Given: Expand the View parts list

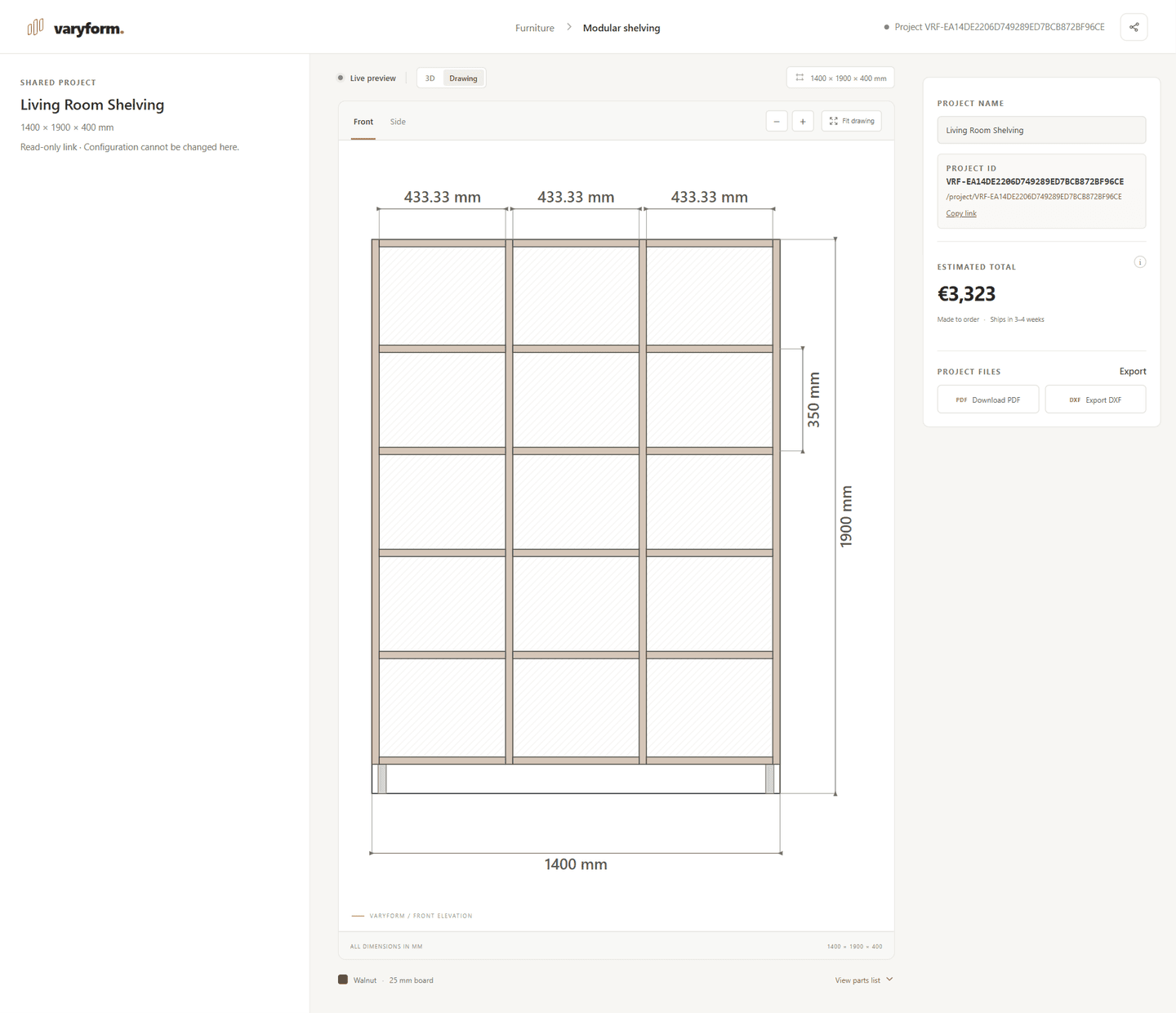Looking at the screenshot, I should coord(864,980).
